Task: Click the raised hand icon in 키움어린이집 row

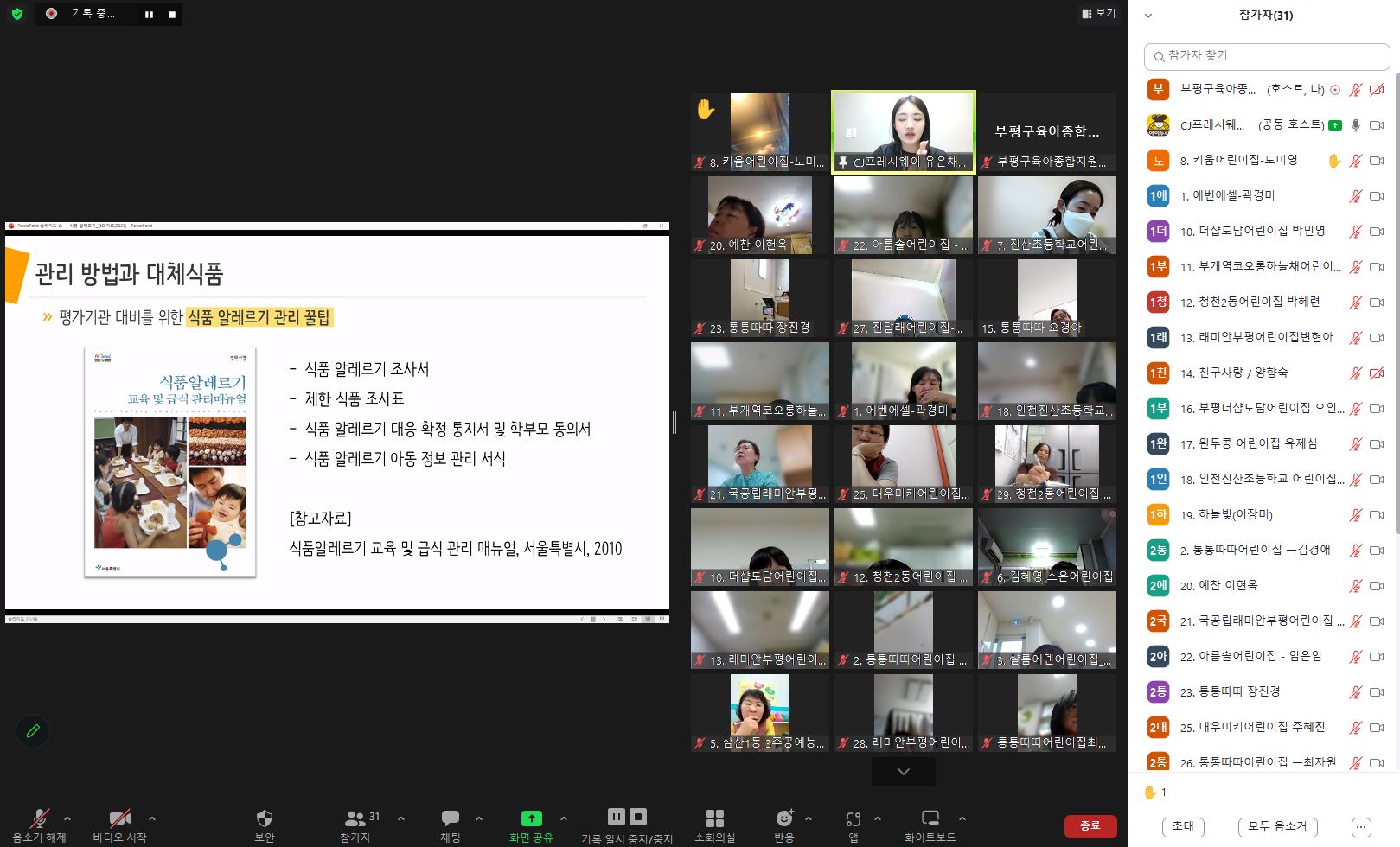Action: click(x=1334, y=161)
